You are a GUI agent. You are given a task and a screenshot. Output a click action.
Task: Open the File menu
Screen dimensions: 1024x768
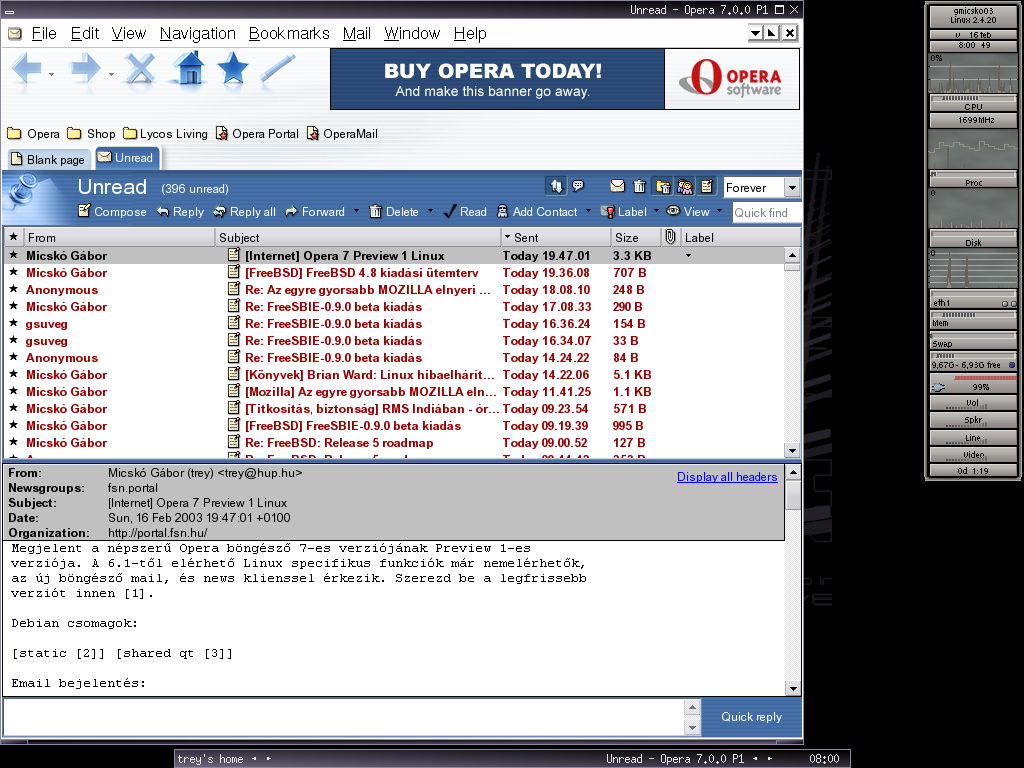tap(44, 33)
